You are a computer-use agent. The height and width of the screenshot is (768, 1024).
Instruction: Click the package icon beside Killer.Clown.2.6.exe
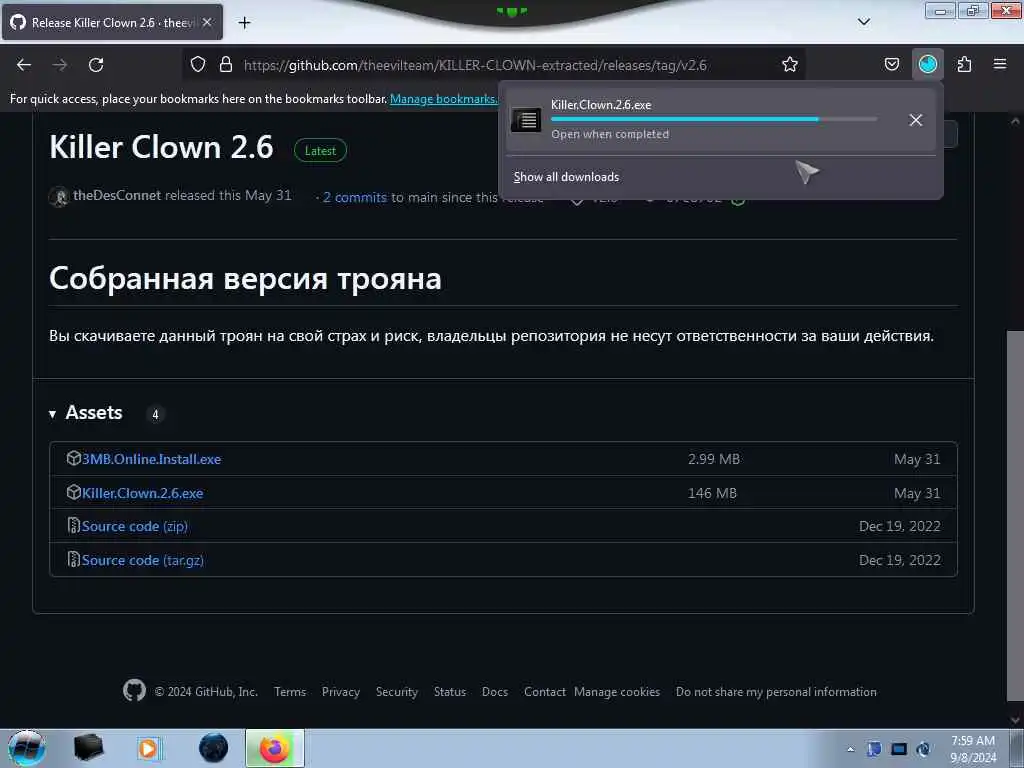point(74,492)
